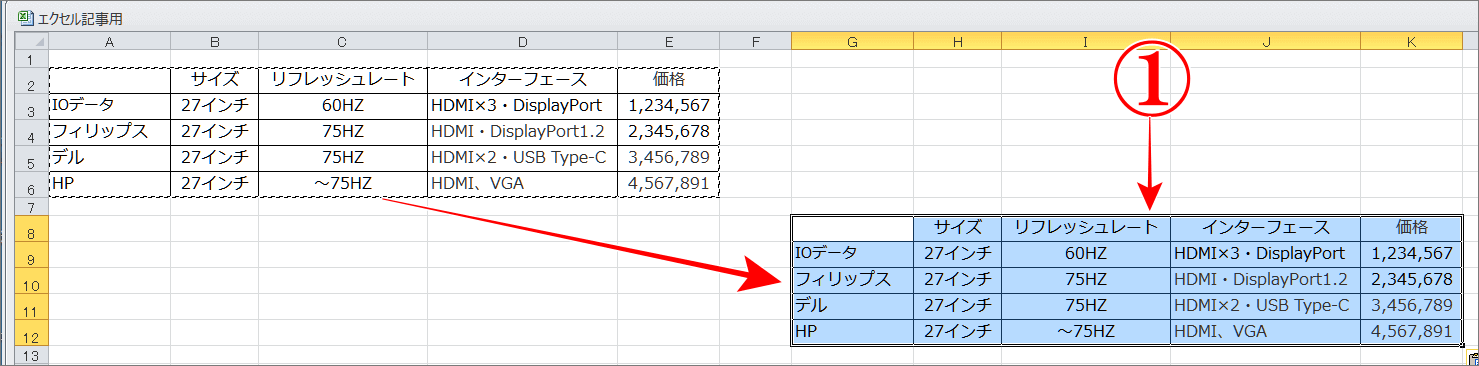Select highlighted column J header

[x=1265, y=41]
